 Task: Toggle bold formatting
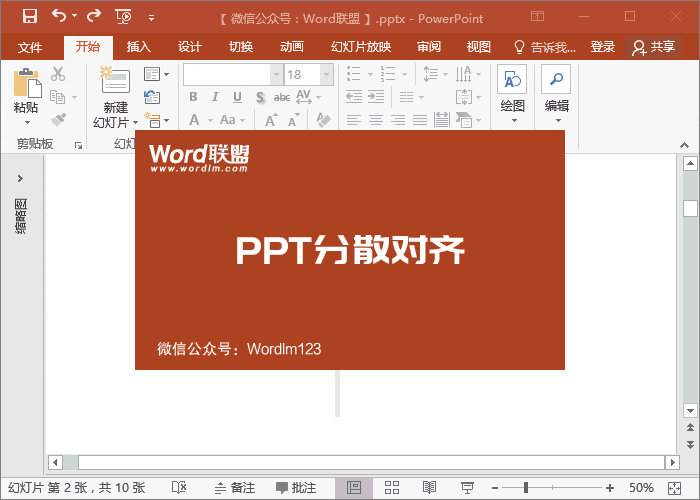click(x=193, y=97)
